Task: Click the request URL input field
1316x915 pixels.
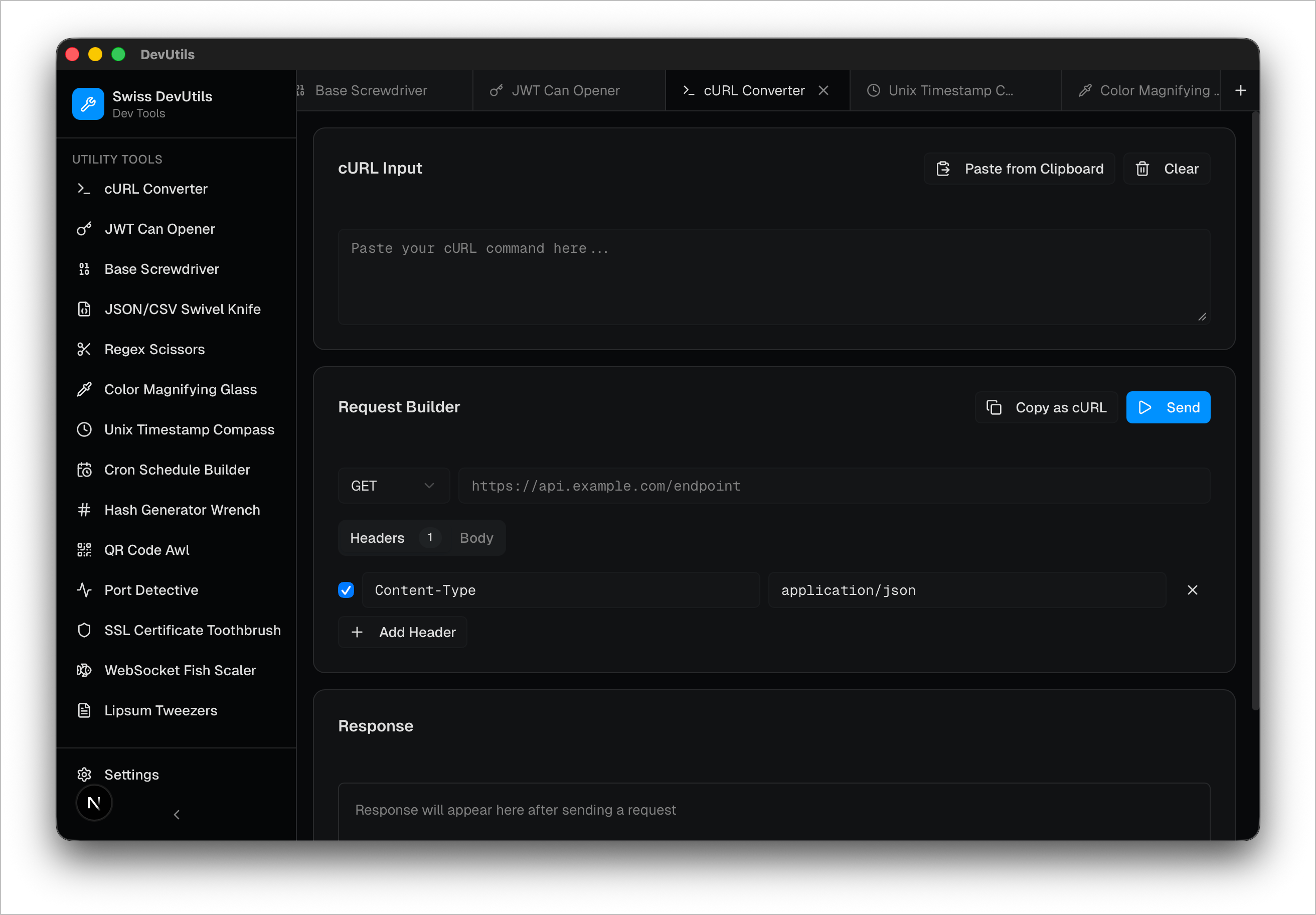Action: (834, 486)
